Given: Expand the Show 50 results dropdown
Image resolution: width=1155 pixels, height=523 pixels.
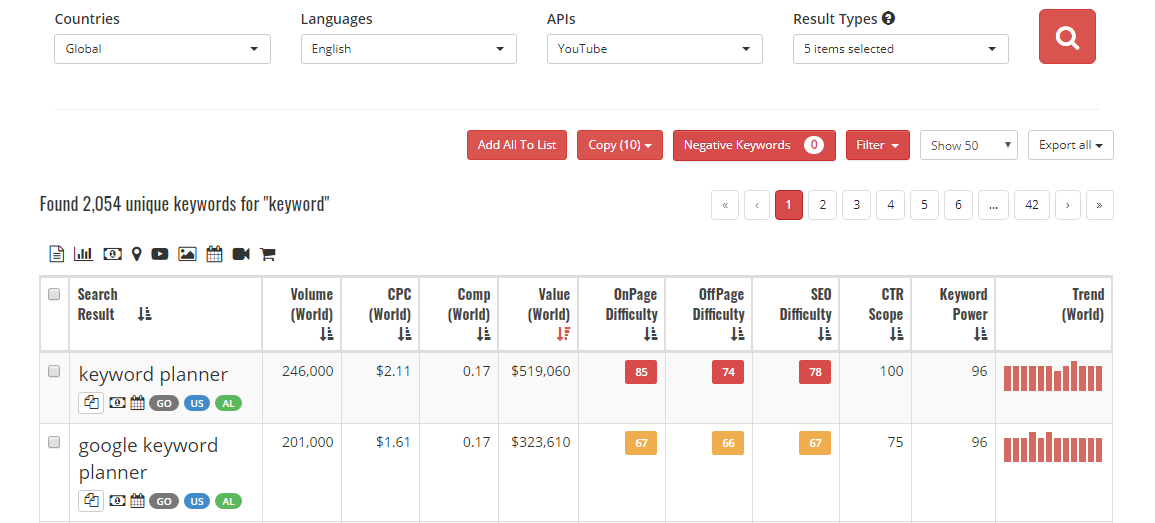Looking at the screenshot, I should pos(968,145).
